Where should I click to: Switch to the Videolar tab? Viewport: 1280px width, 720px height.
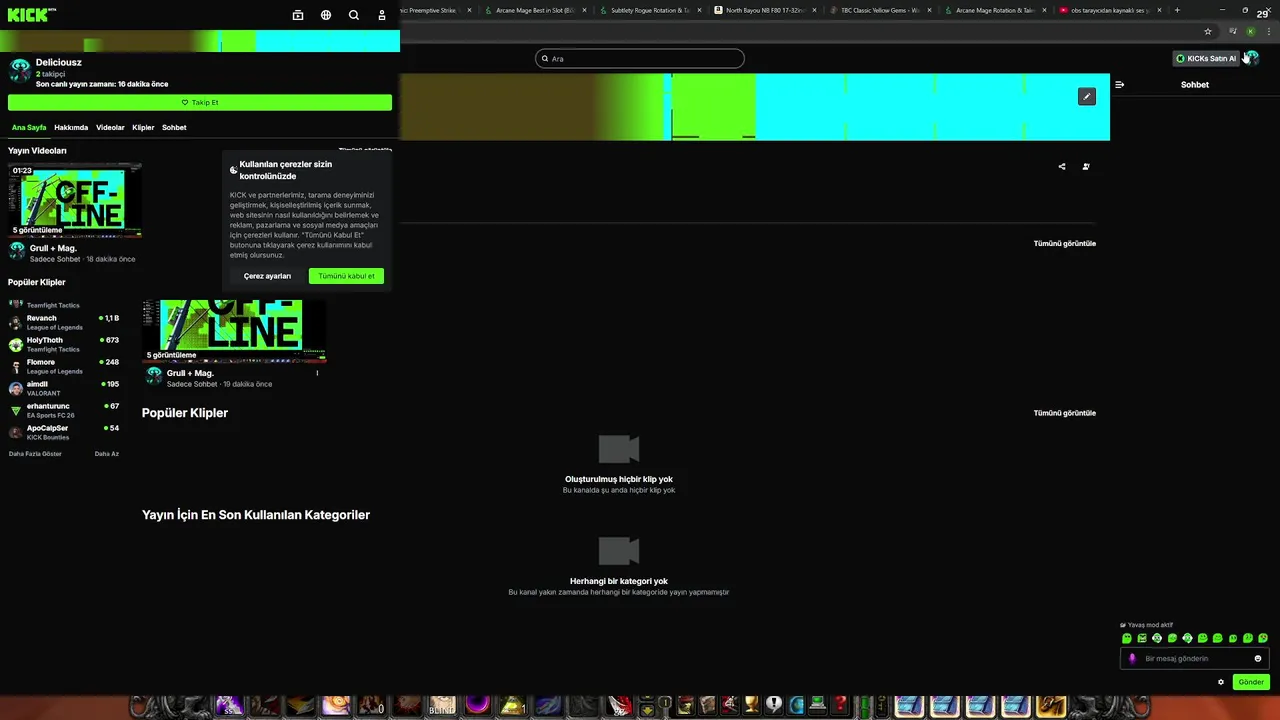(x=110, y=127)
